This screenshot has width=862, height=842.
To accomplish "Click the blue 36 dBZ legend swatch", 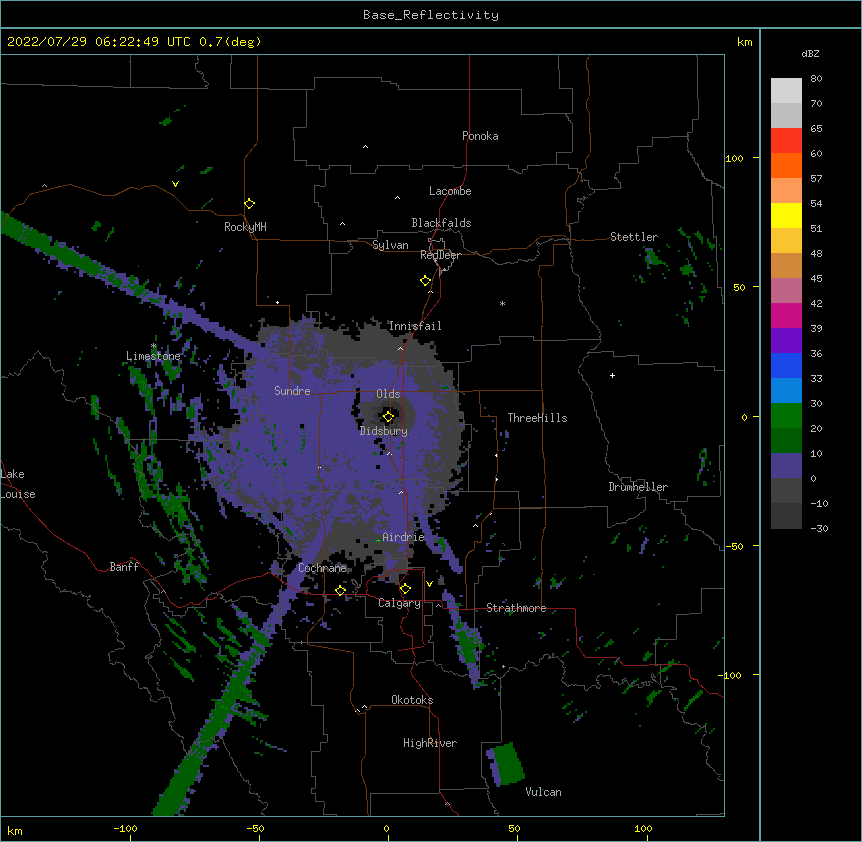I will click(786, 366).
